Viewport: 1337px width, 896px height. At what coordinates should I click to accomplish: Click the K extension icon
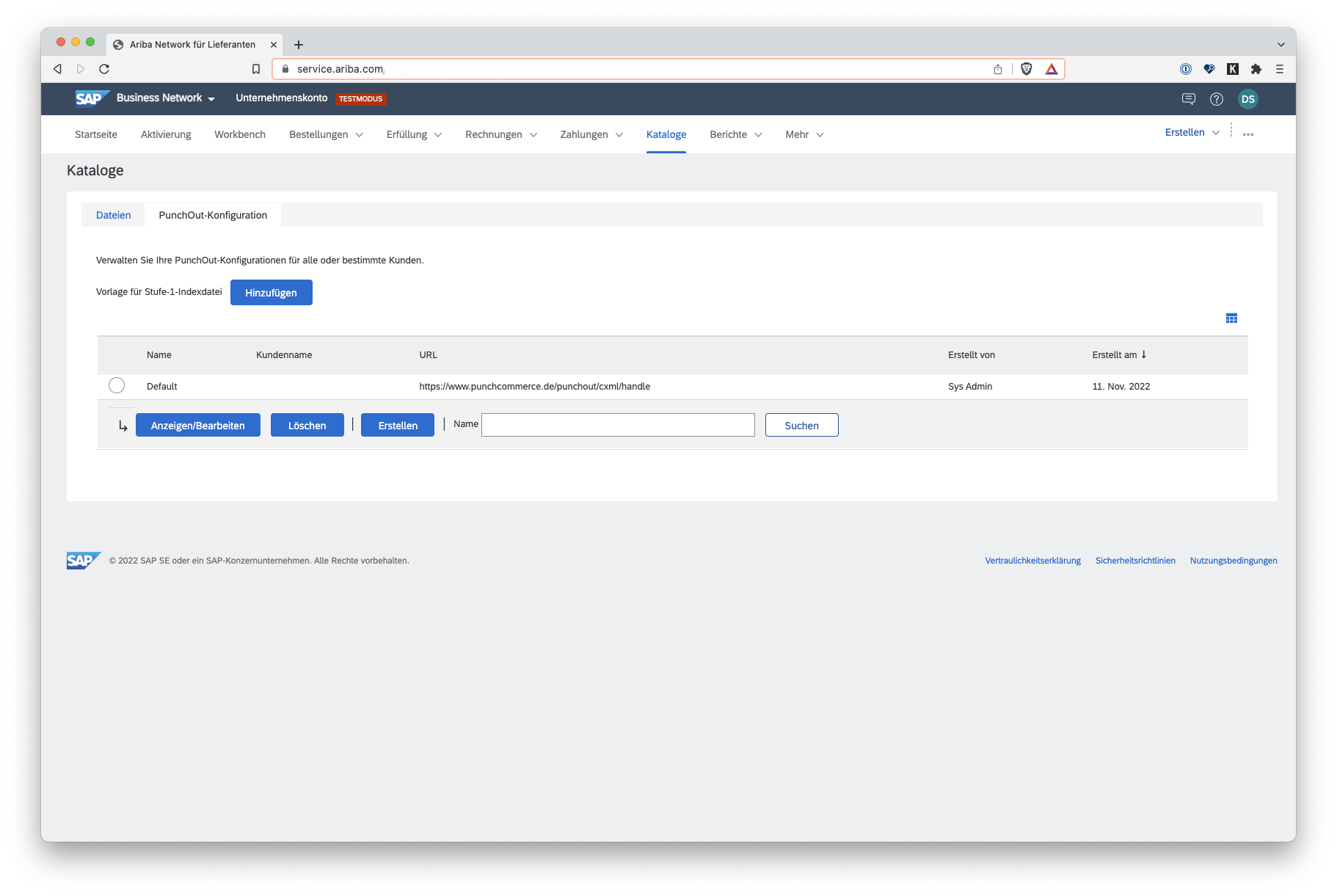point(1233,69)
